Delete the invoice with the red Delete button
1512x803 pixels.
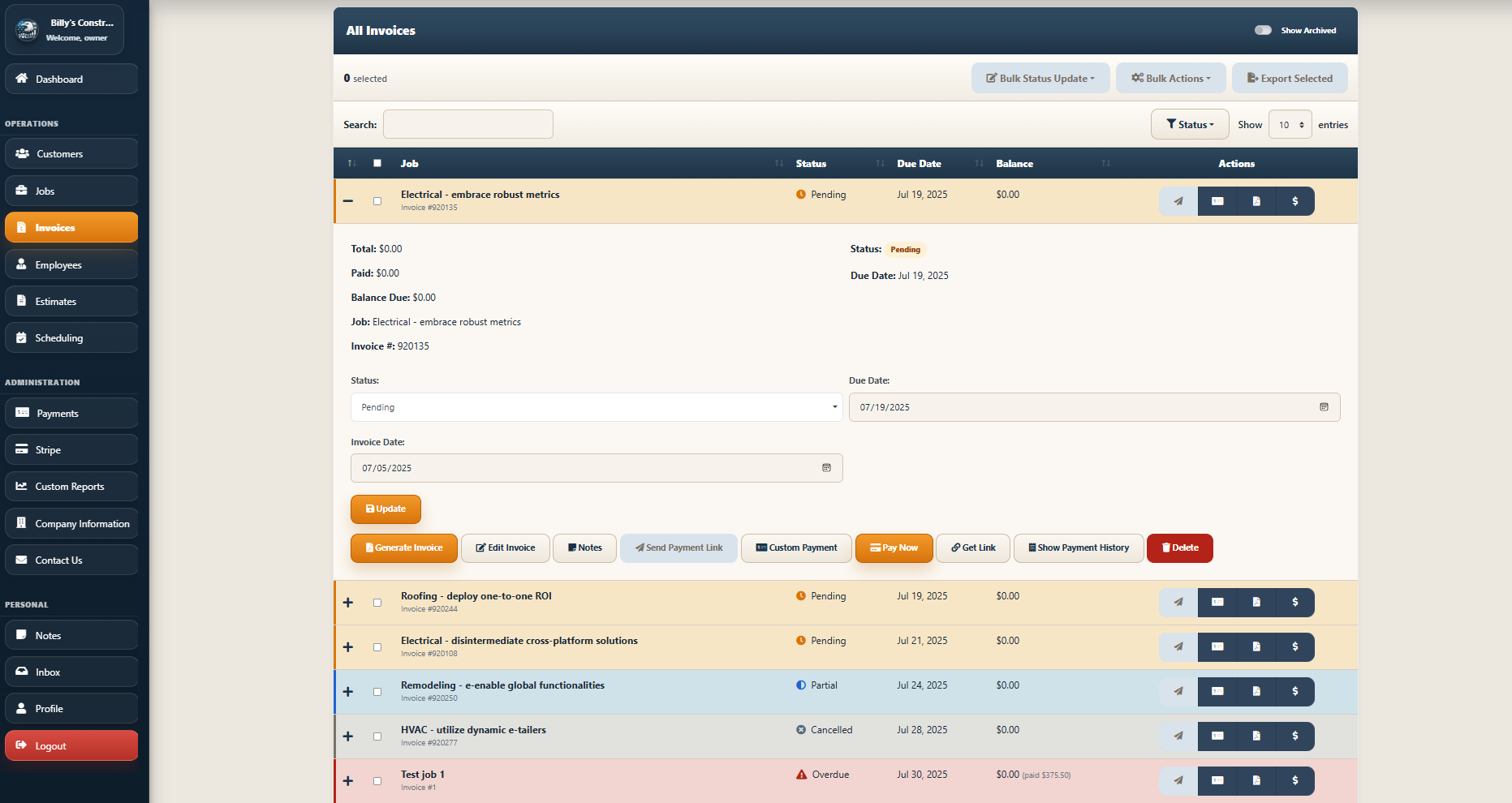[1179, 548]
